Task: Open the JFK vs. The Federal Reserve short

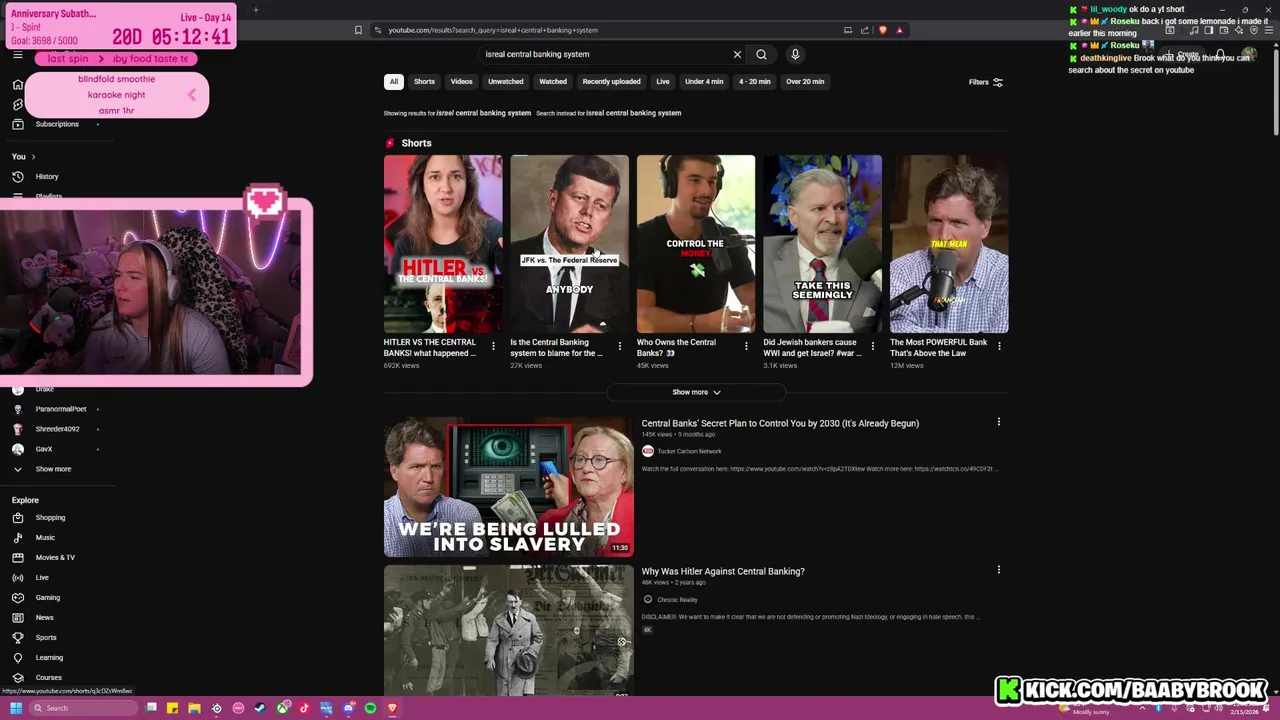Action: coord(569,244)
